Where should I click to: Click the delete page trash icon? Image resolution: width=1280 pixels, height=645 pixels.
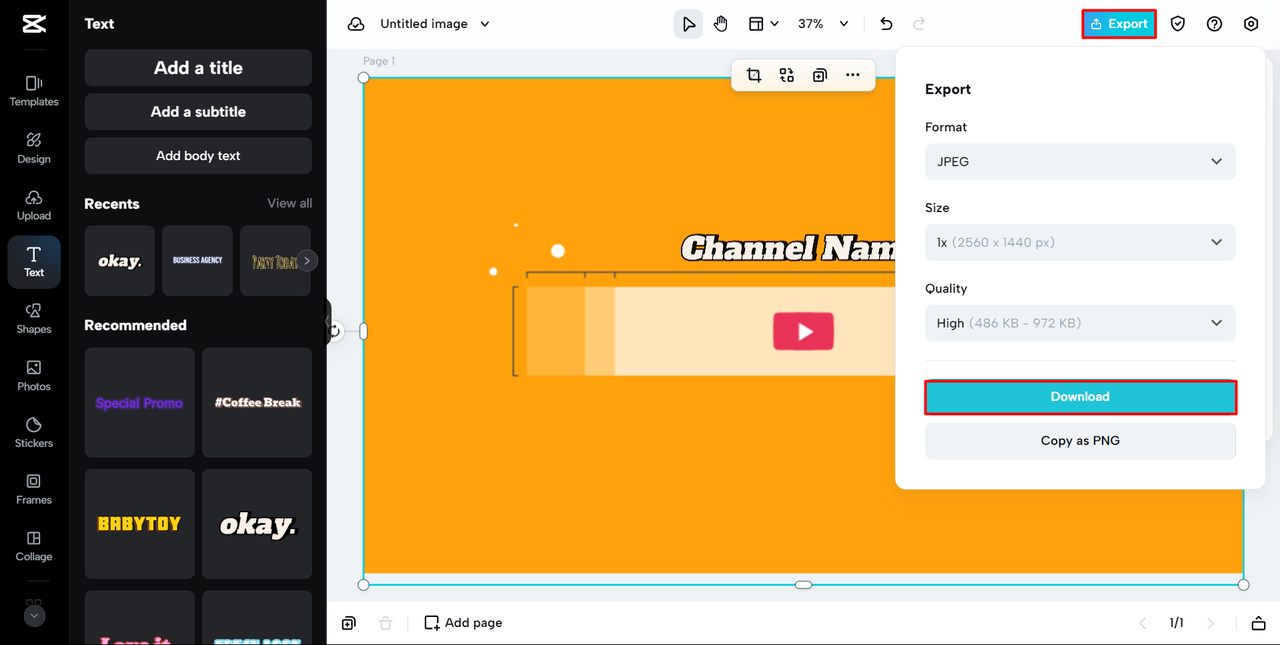386,623
